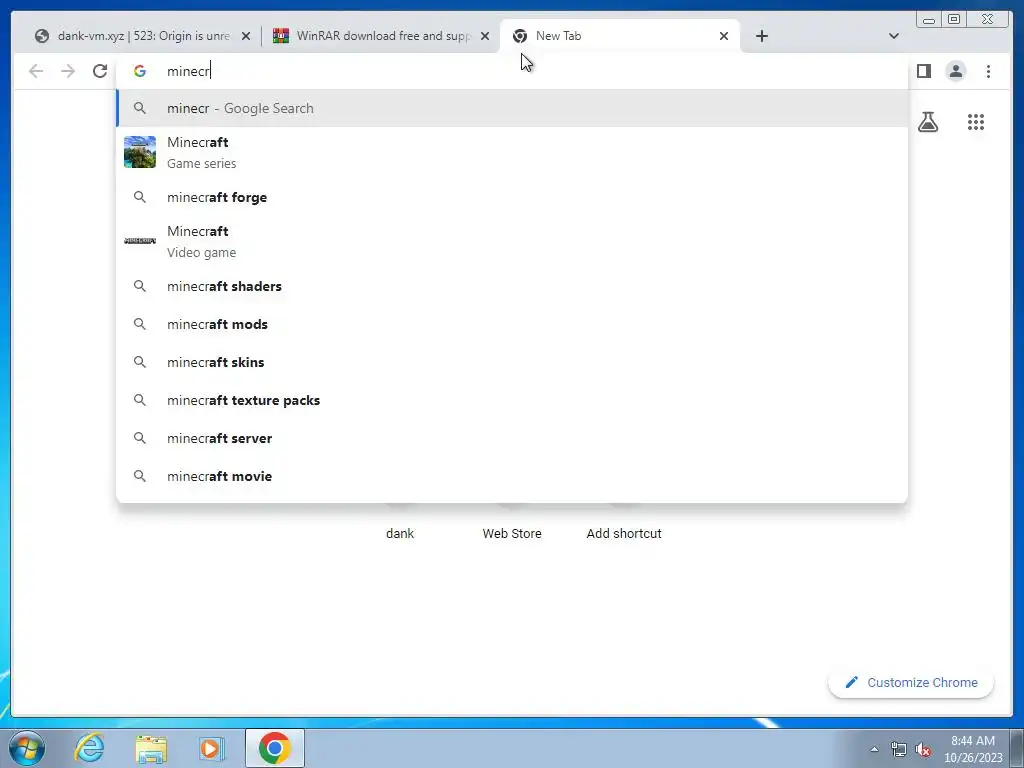Open the Google apps grid
Viewport: 1024px width, 768px height.
click(976, 122)
